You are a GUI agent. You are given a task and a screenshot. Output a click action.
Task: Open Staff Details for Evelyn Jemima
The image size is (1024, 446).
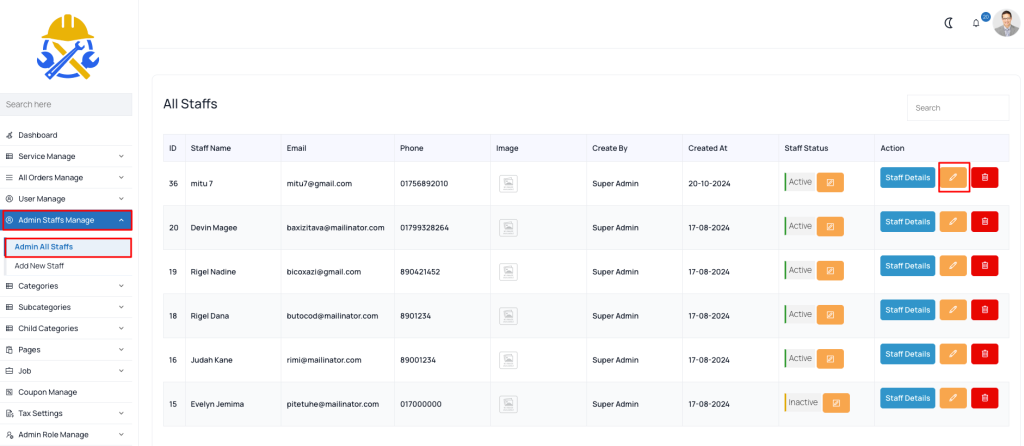[908, 398]
